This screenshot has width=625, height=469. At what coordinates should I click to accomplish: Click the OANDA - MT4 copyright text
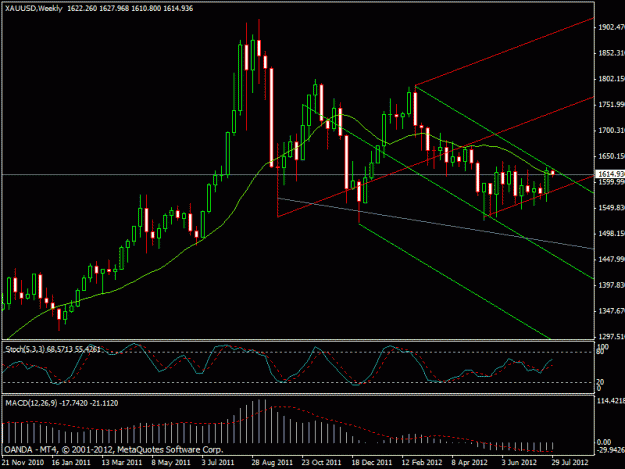tap(114, 450)
